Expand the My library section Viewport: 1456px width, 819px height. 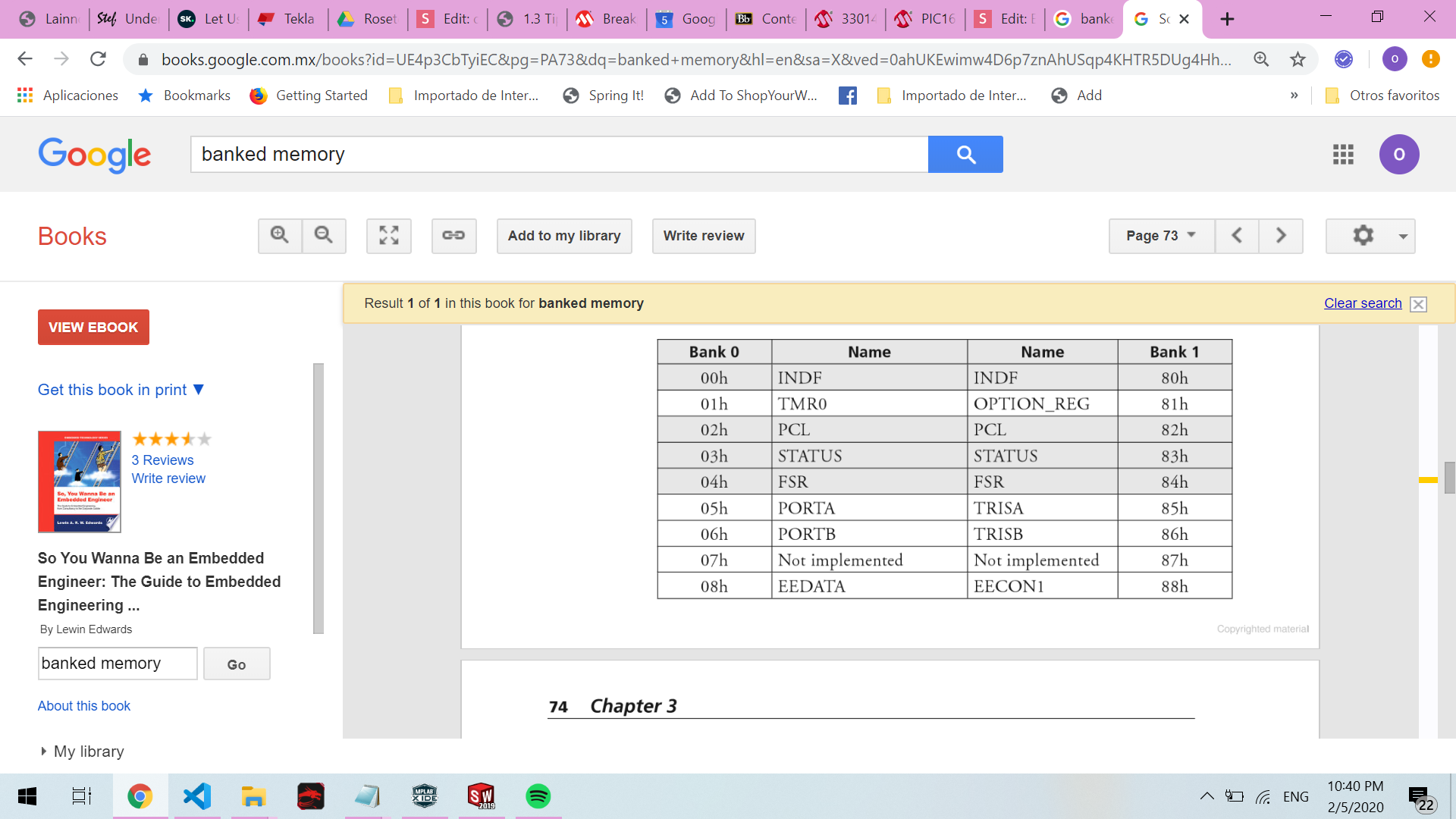[x=82, y=752]
